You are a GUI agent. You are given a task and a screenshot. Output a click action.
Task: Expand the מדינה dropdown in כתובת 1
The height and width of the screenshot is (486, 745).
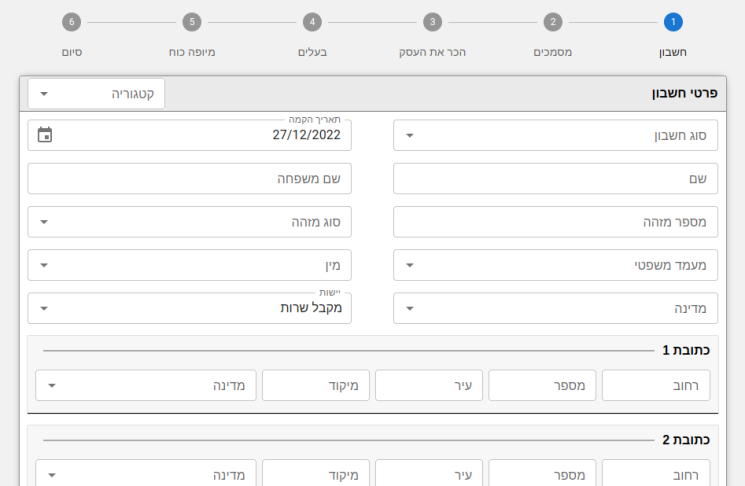click(x=146, y=385)
